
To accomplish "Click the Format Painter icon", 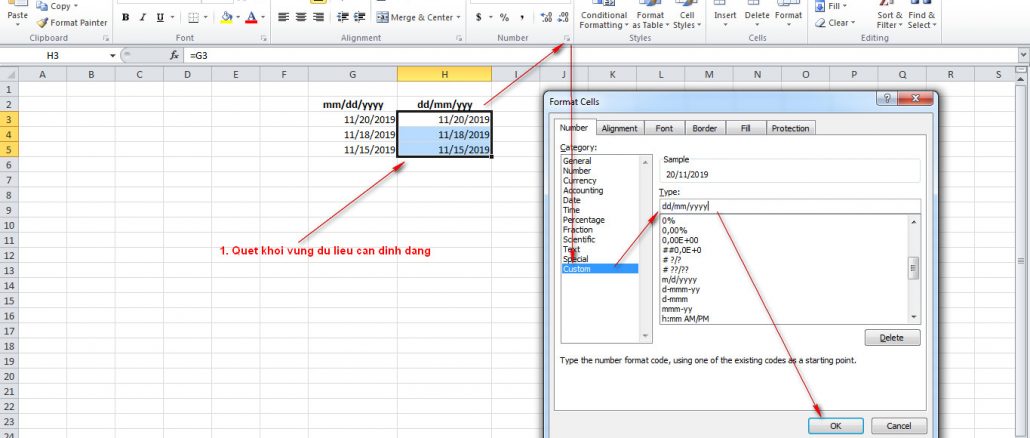I will 43,22.
